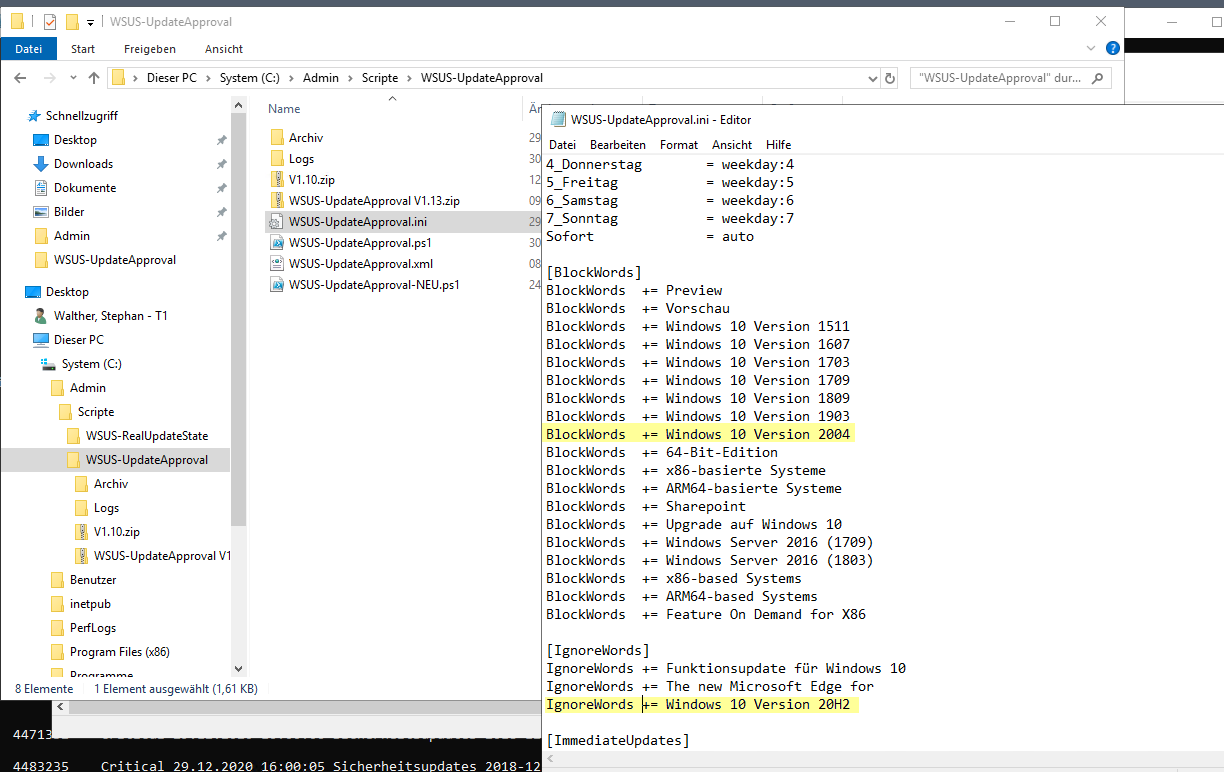Image resolution: width=1224 pixels, height=772 pixels.
Task: Click the navigation pane scroll-down arrow
Action: 238,669
